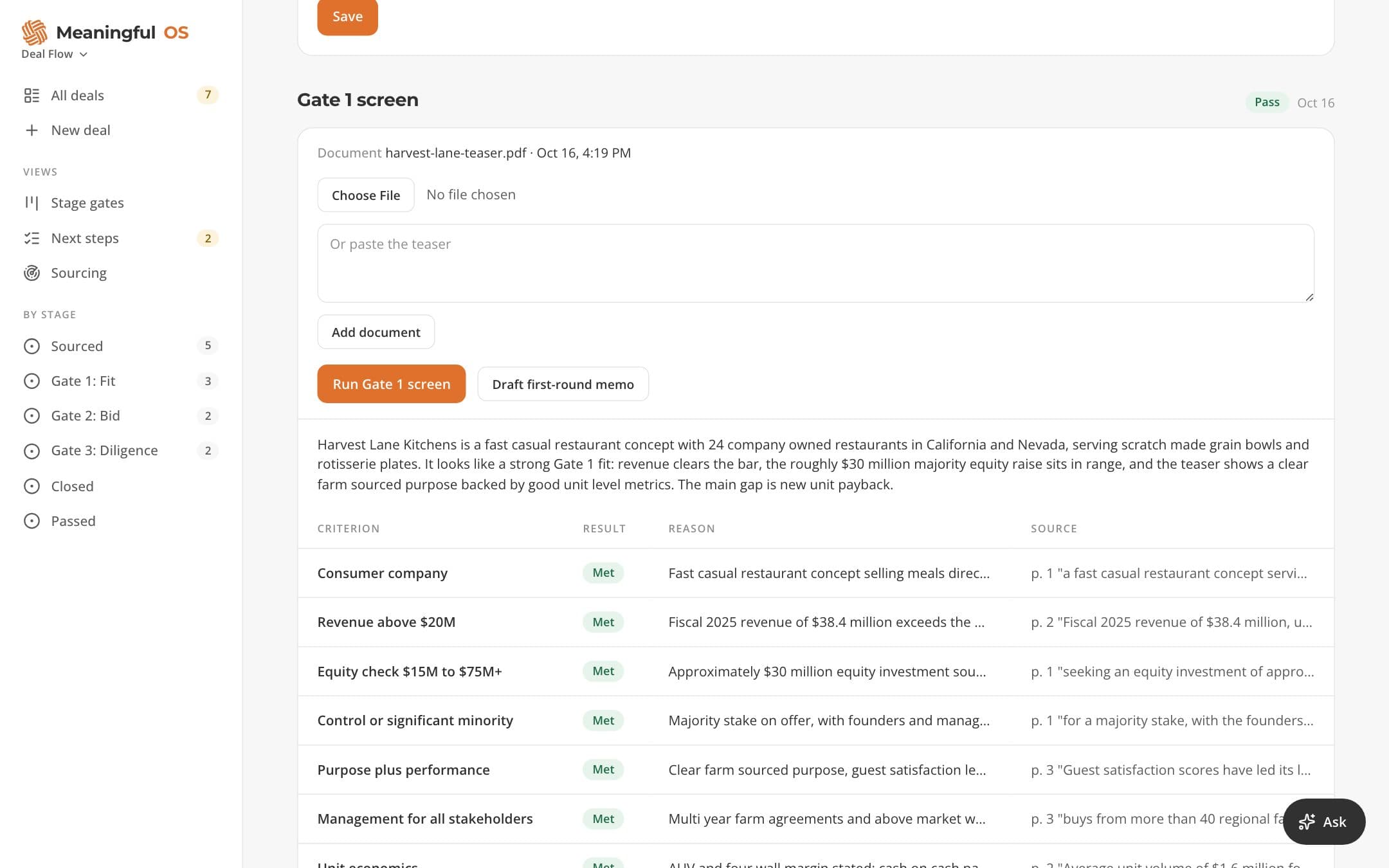
Task: Click the Purpose plus performance criterion
Action: [x=403, y=770]
